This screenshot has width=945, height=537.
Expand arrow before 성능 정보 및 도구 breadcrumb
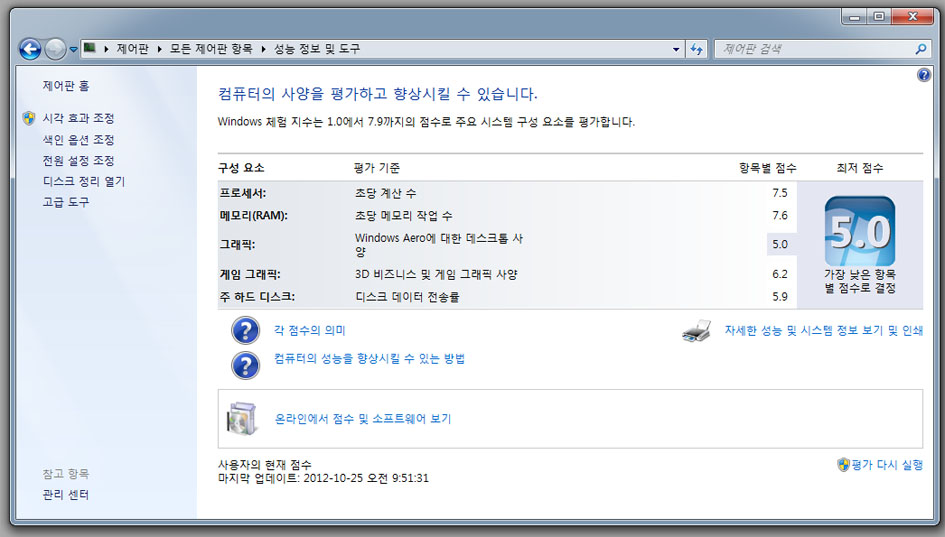(263, 49)
